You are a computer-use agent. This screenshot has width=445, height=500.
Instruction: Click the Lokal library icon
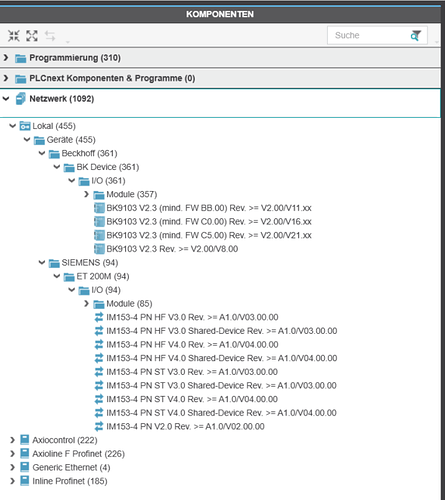click(x=25, y=126)
